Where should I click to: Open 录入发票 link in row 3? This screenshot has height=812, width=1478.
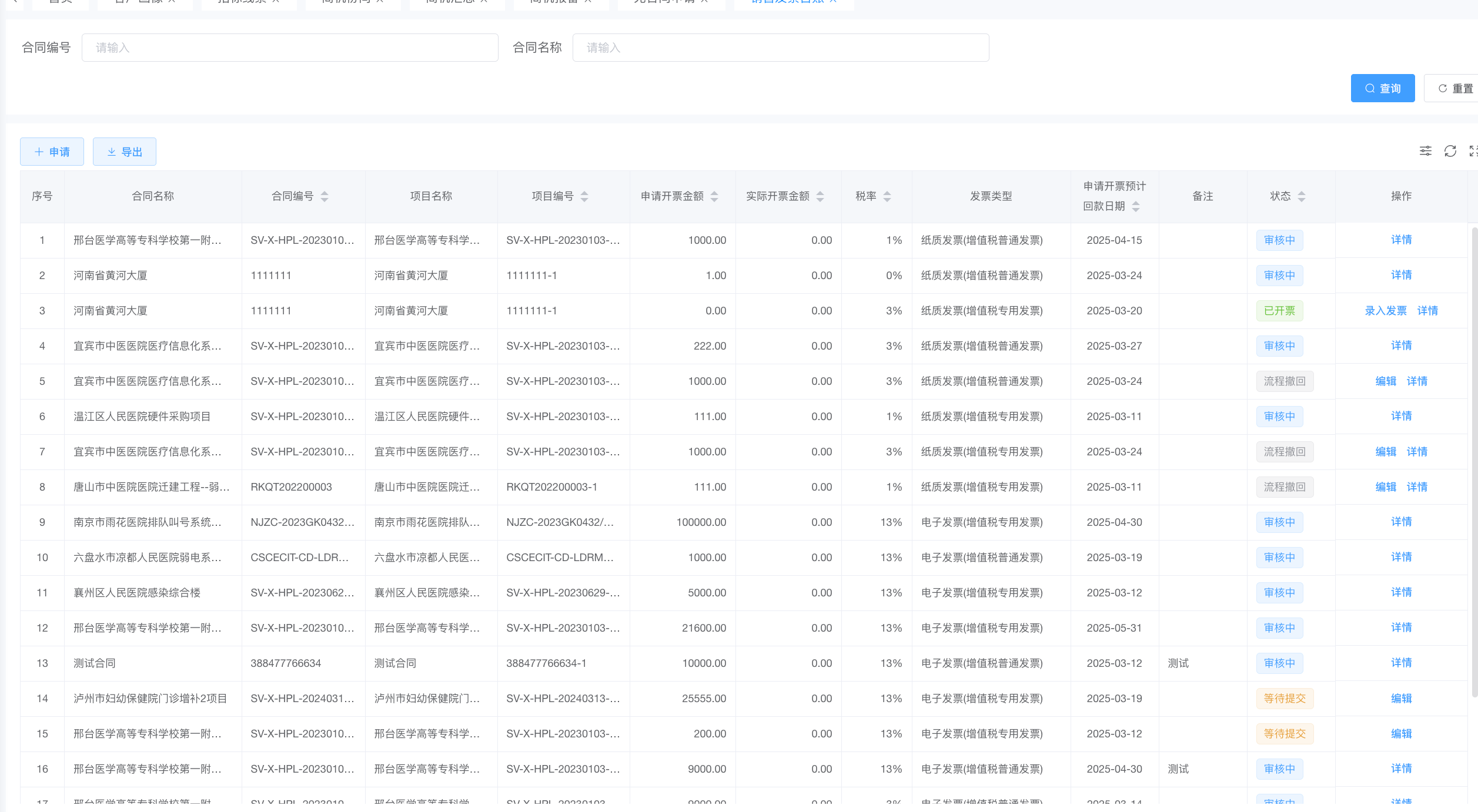click(x=1386, y=310)
